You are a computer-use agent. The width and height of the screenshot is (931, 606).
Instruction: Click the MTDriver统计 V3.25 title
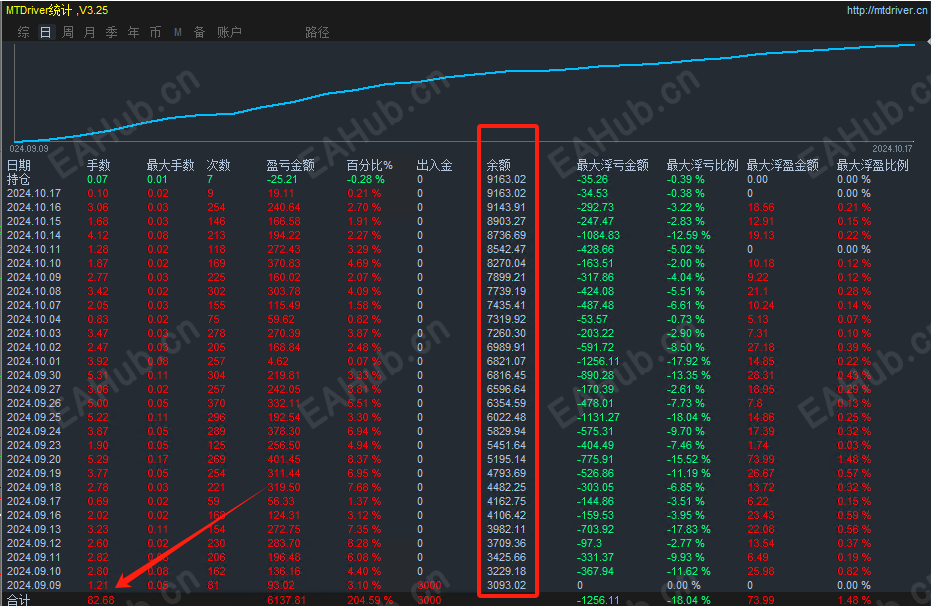coord(57,10)
